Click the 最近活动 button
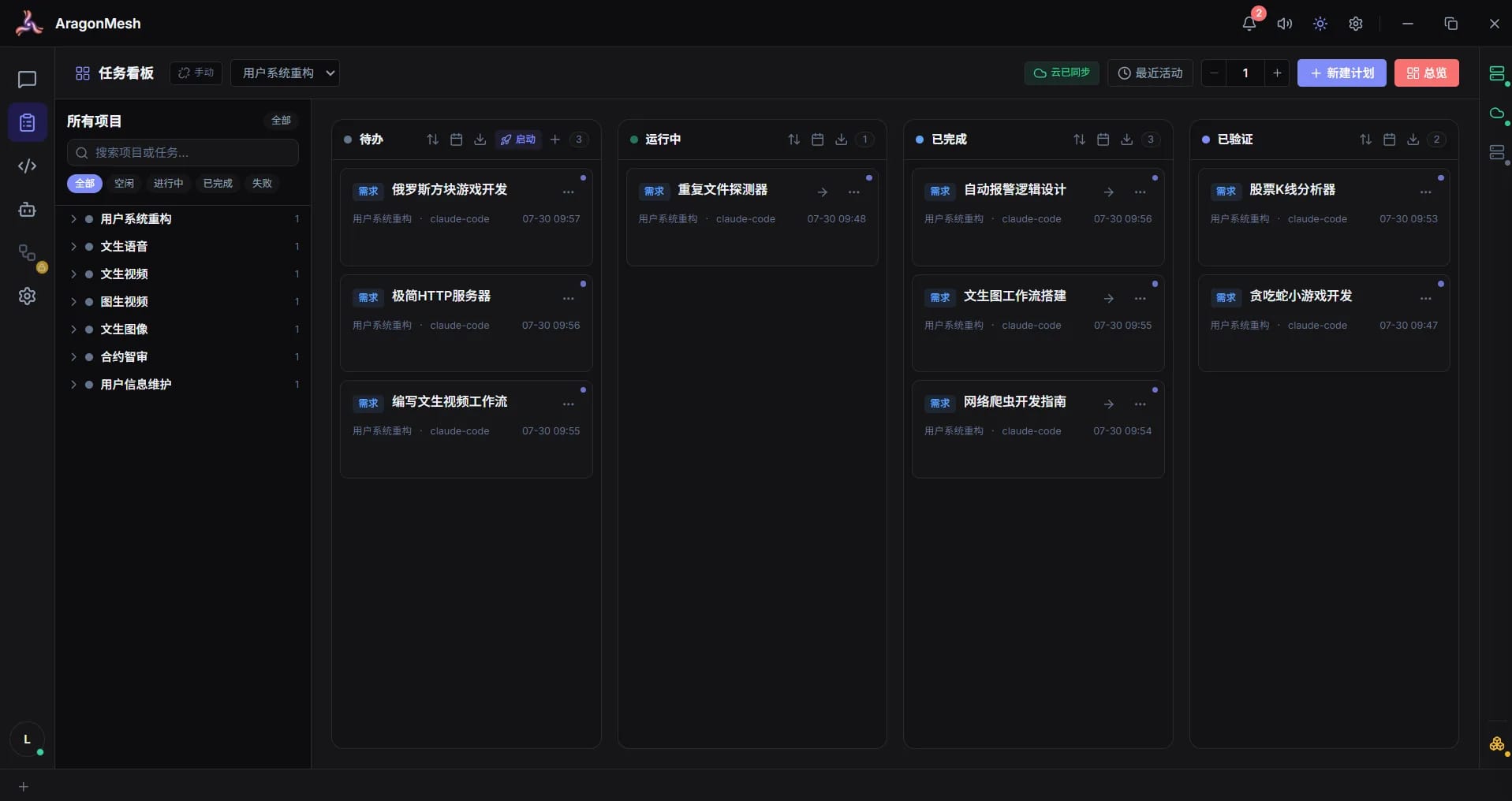Viewport: 1512px width, 801px height. coord(1150,73)
